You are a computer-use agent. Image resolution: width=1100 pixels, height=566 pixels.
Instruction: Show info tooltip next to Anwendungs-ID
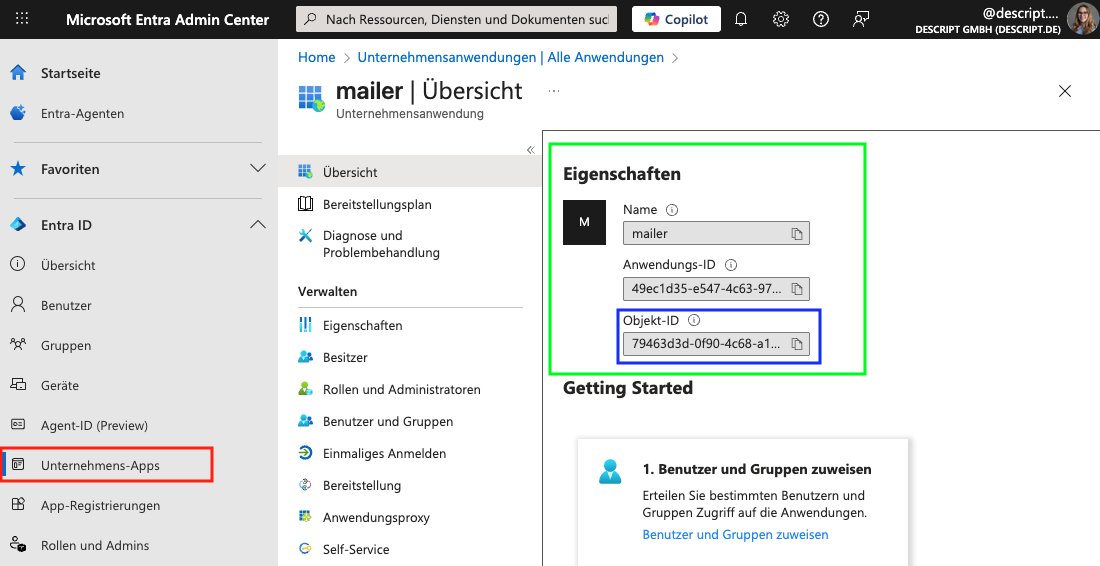(730, 265)
